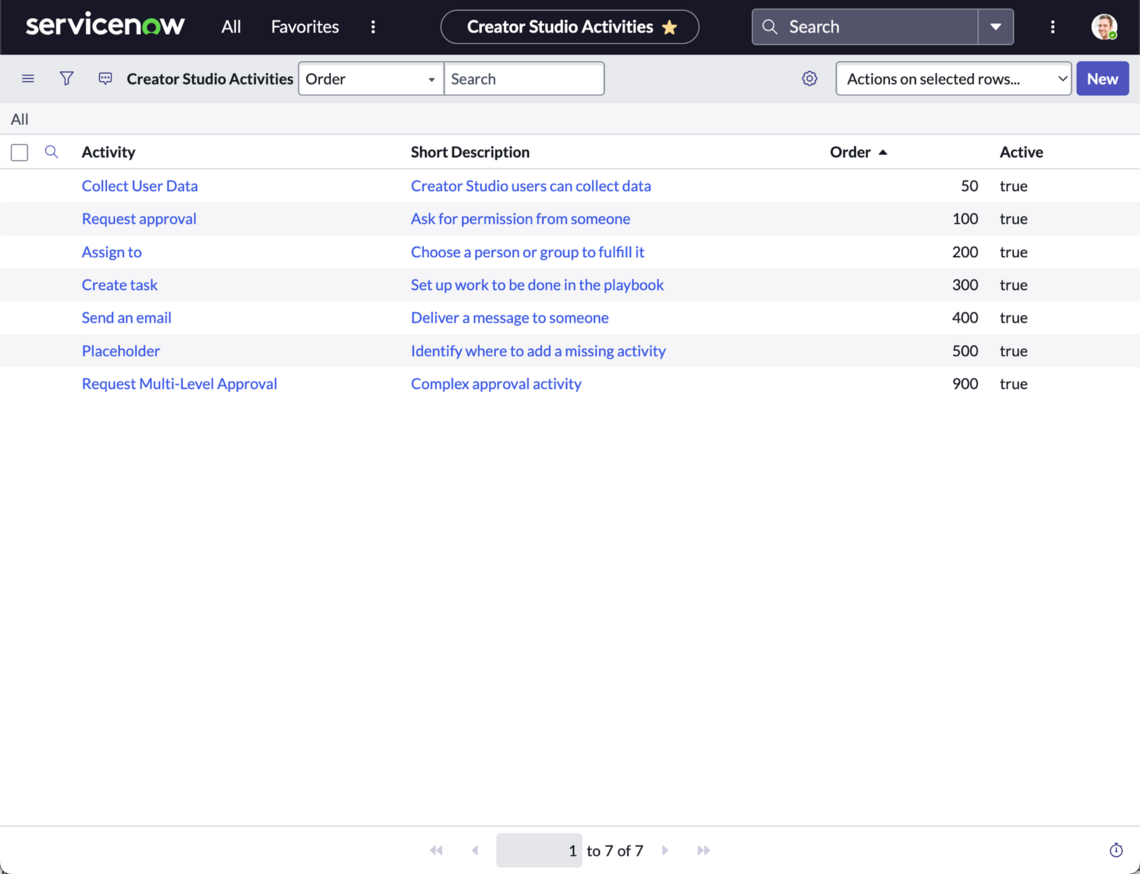Image resolution: width=1140 pixels, height=874 pixels.
Task: Open the personalize list gear icon
Action: [x=809, y=79]
